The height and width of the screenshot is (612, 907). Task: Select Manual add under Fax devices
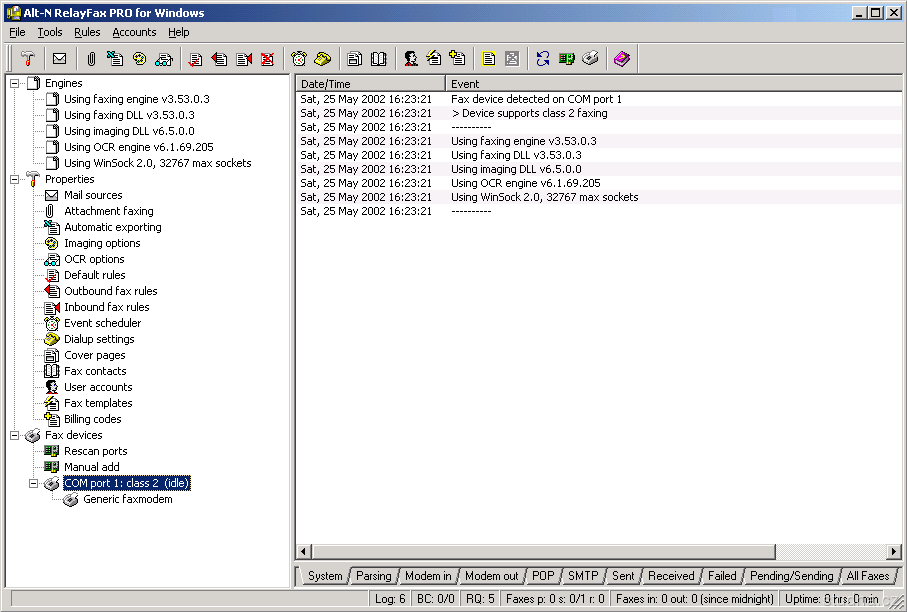point(91,467)
